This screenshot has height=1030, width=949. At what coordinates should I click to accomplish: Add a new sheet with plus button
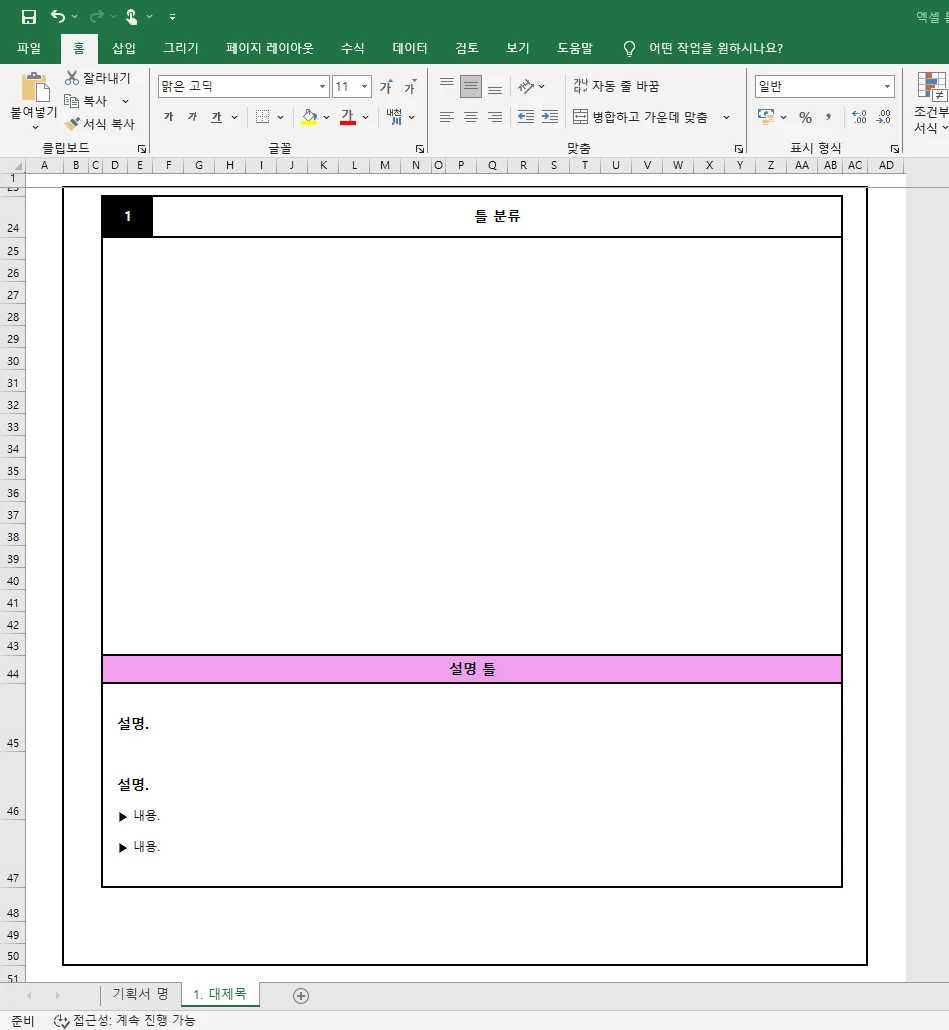click(x=301, y=996)
